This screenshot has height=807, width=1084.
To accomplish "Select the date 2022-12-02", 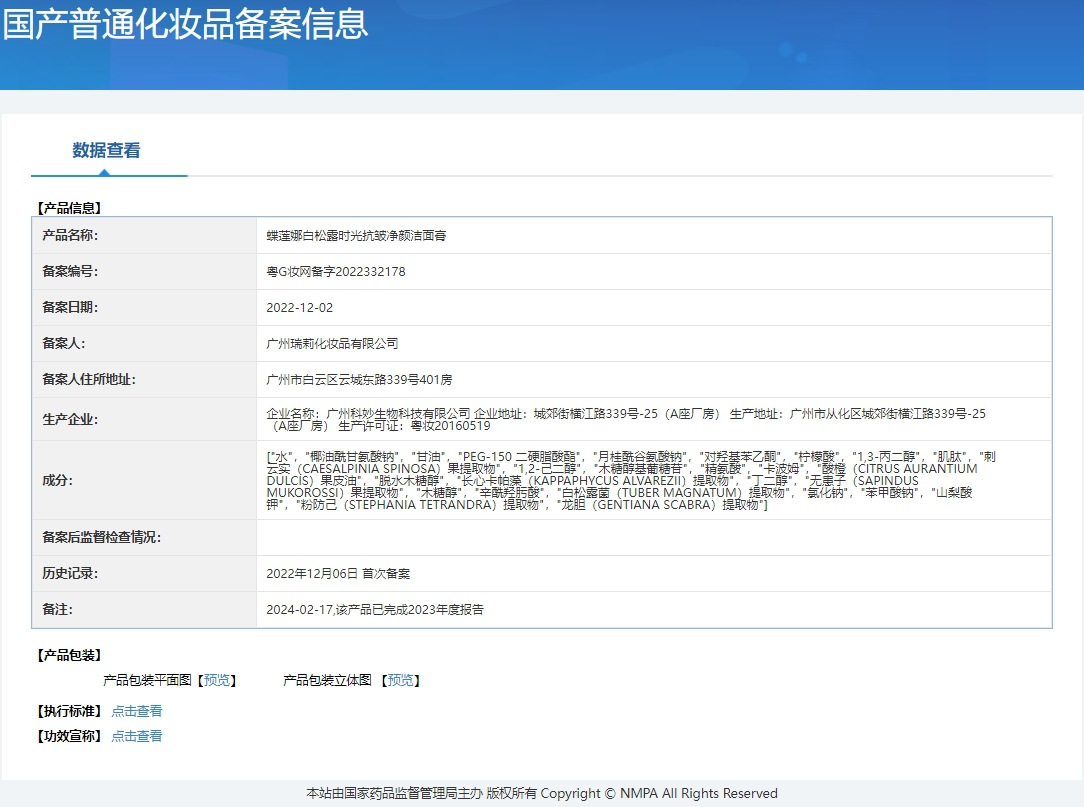I will 299,308.
